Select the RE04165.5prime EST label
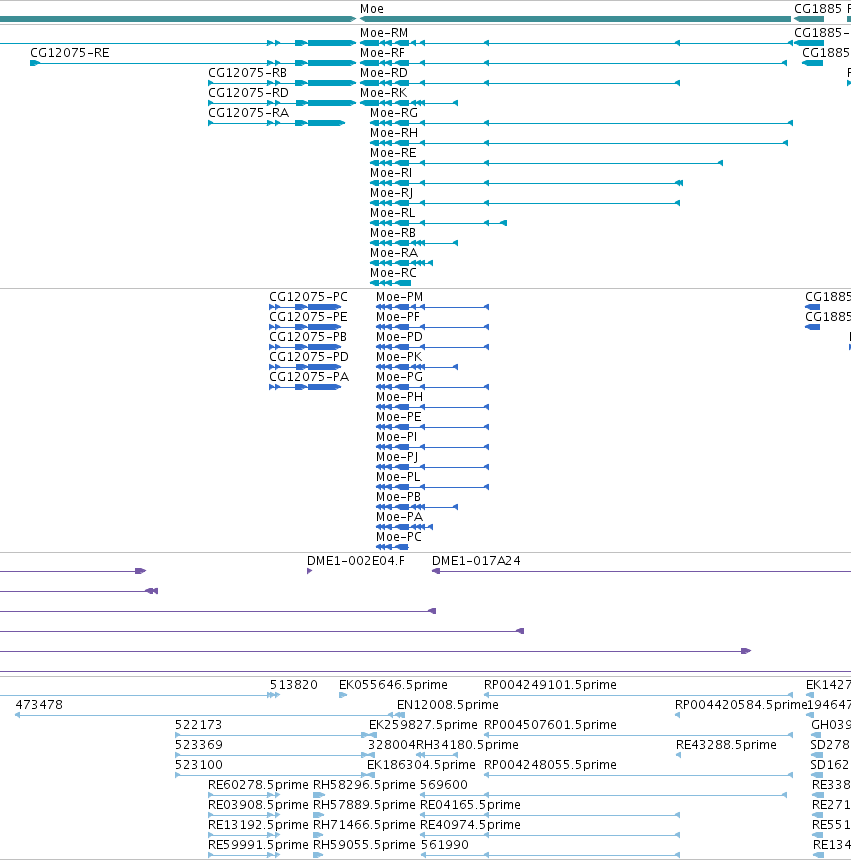Image resolution: width=851 pixels, height=860 pixels. 470,805
